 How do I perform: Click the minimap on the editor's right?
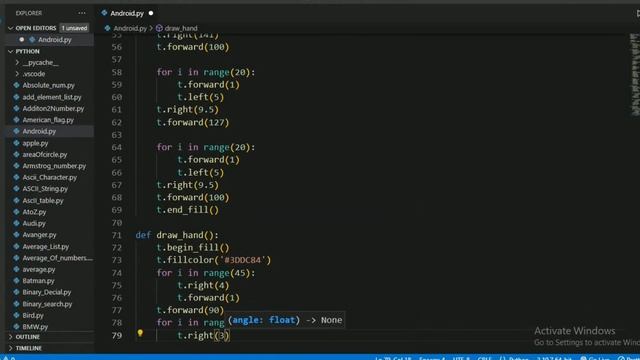coord(634,74)
